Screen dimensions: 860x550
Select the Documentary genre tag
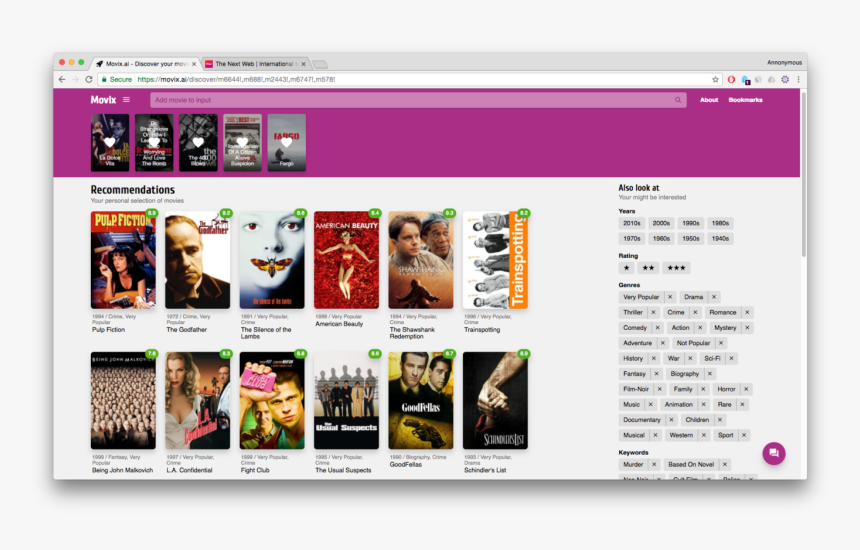pos(642,419)
